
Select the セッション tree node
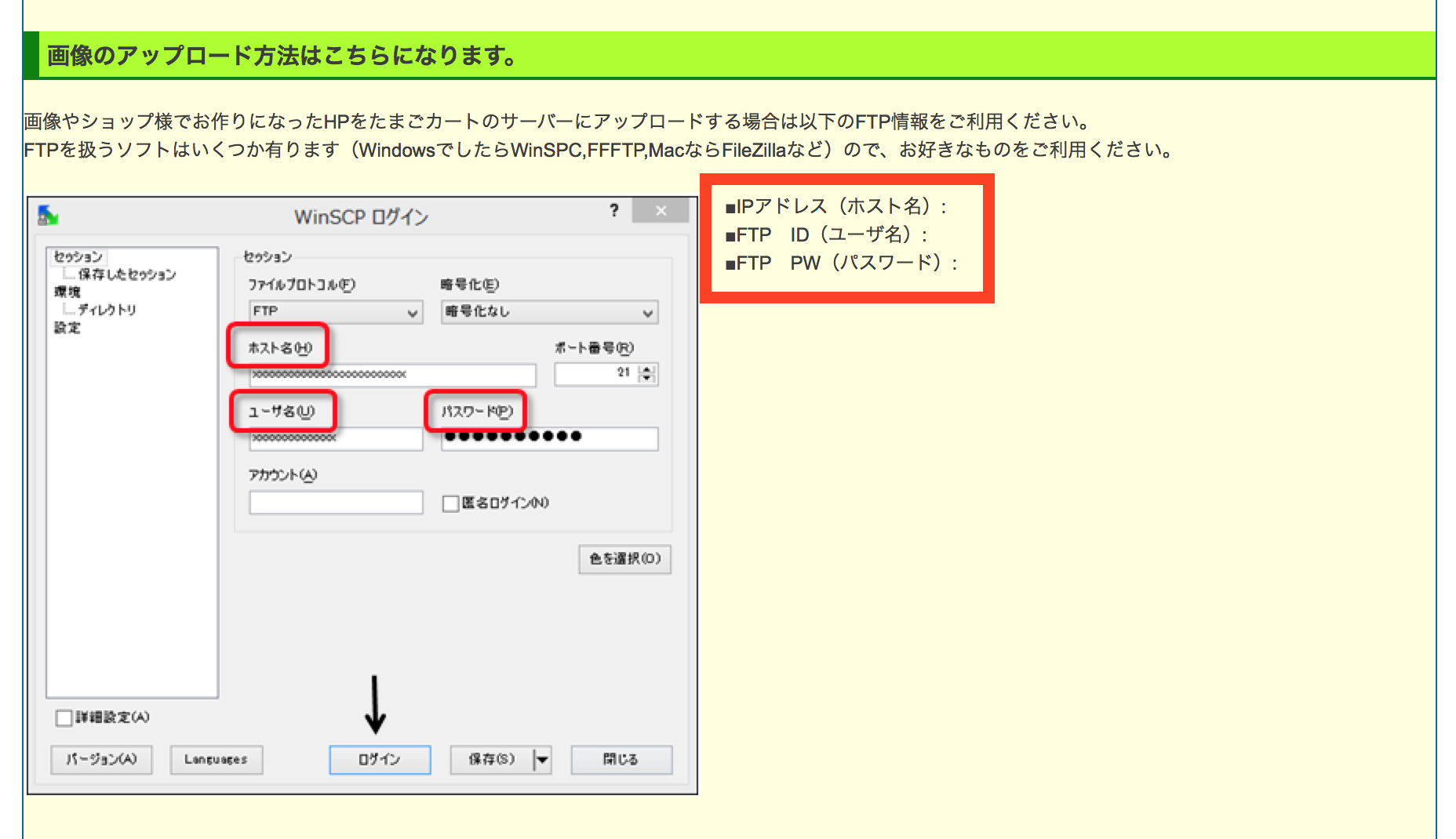click(78, 256)
